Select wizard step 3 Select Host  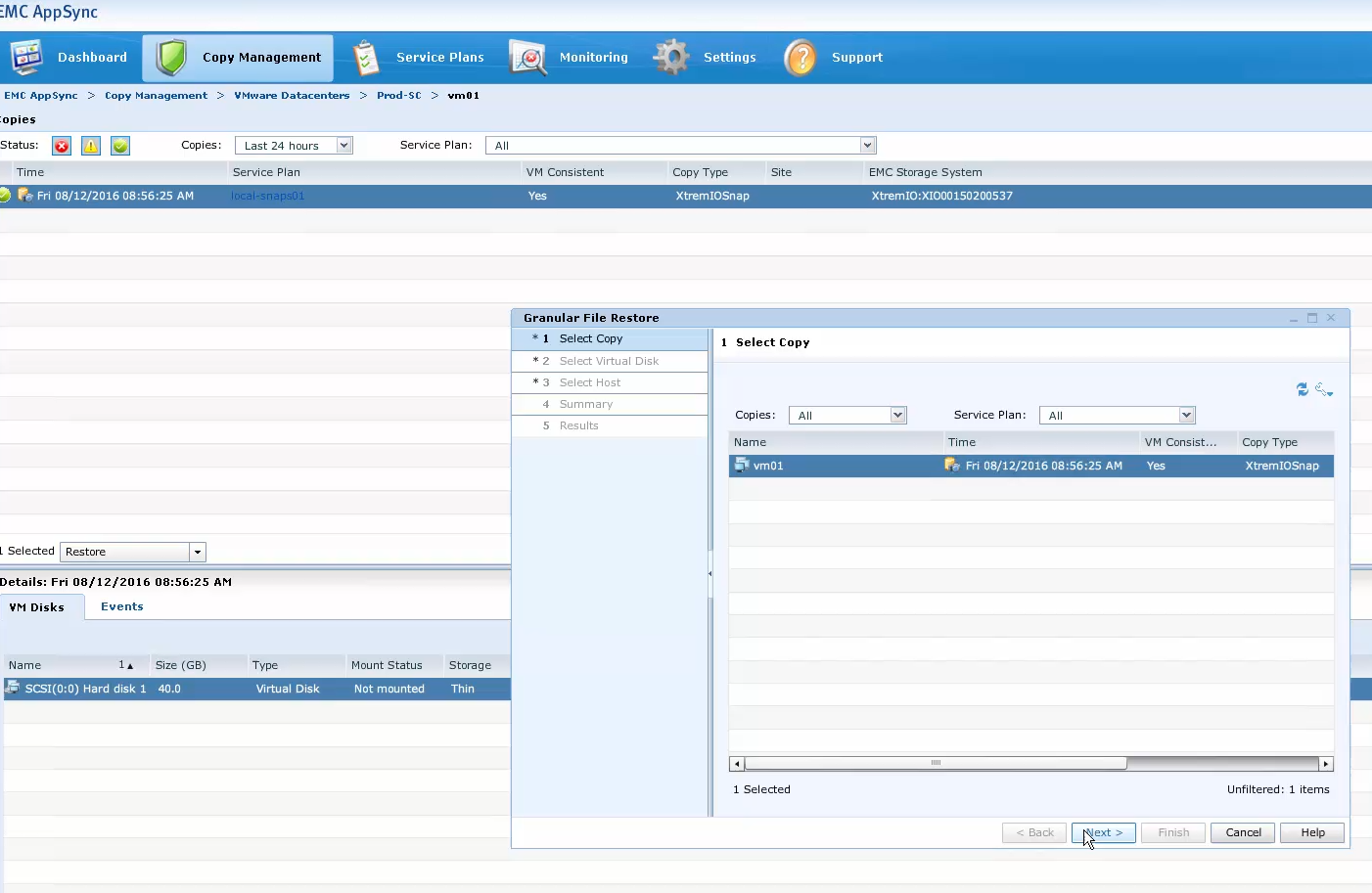pyautogui.click(x=610, y=382)
